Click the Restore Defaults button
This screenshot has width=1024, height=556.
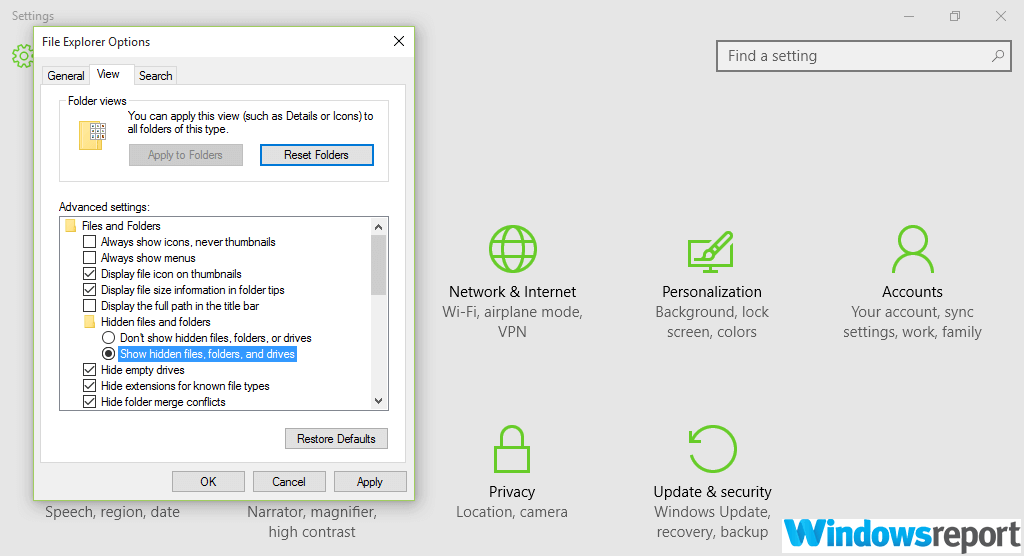pos(336,439)
